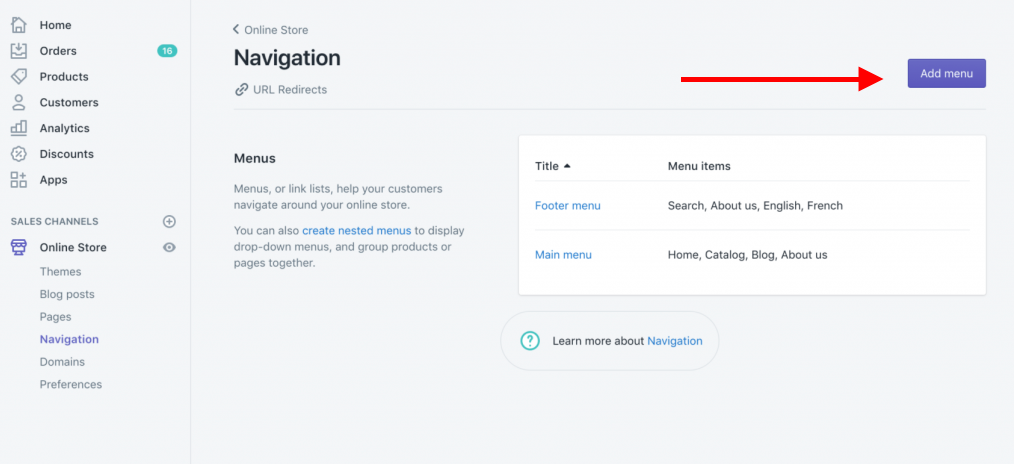The width and height of the screenshot is (1014, 464).
Task: Sort menus by Title column arrow
Action: point(567,166)
